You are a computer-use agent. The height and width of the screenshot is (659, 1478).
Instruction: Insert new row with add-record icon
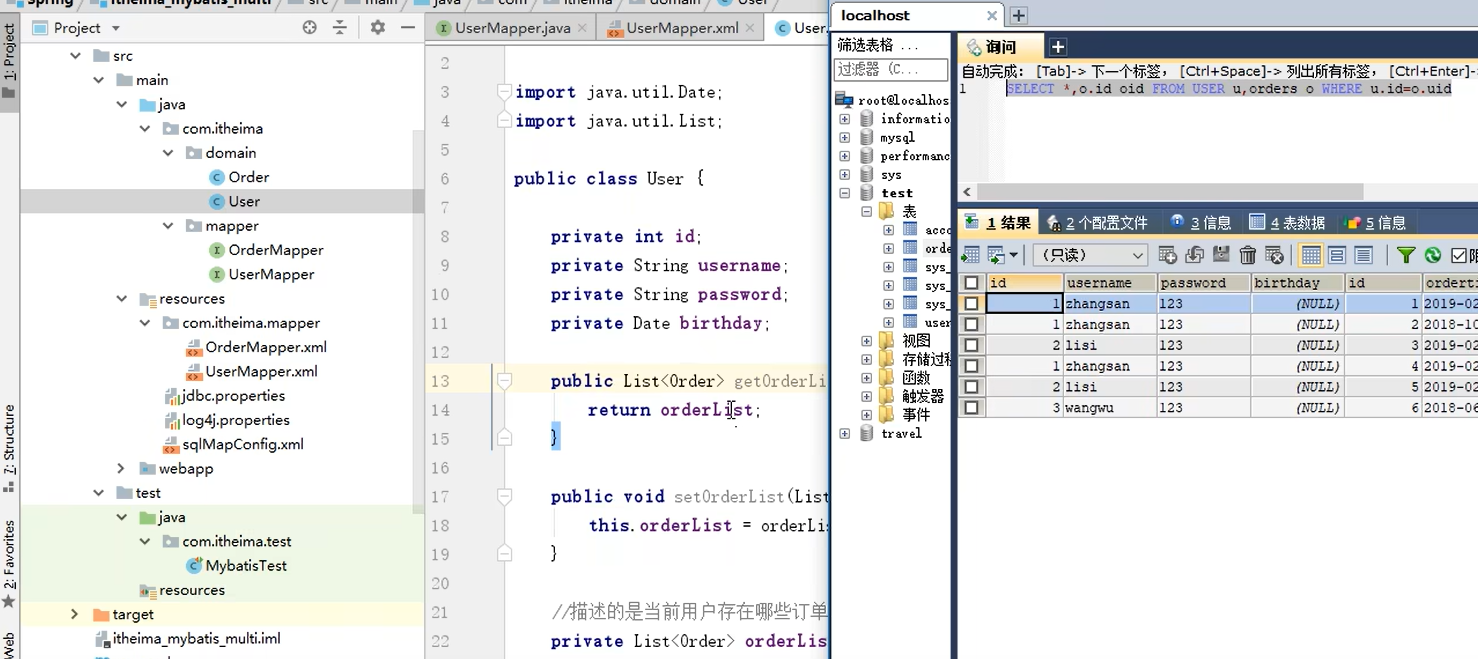point(1167,255)
